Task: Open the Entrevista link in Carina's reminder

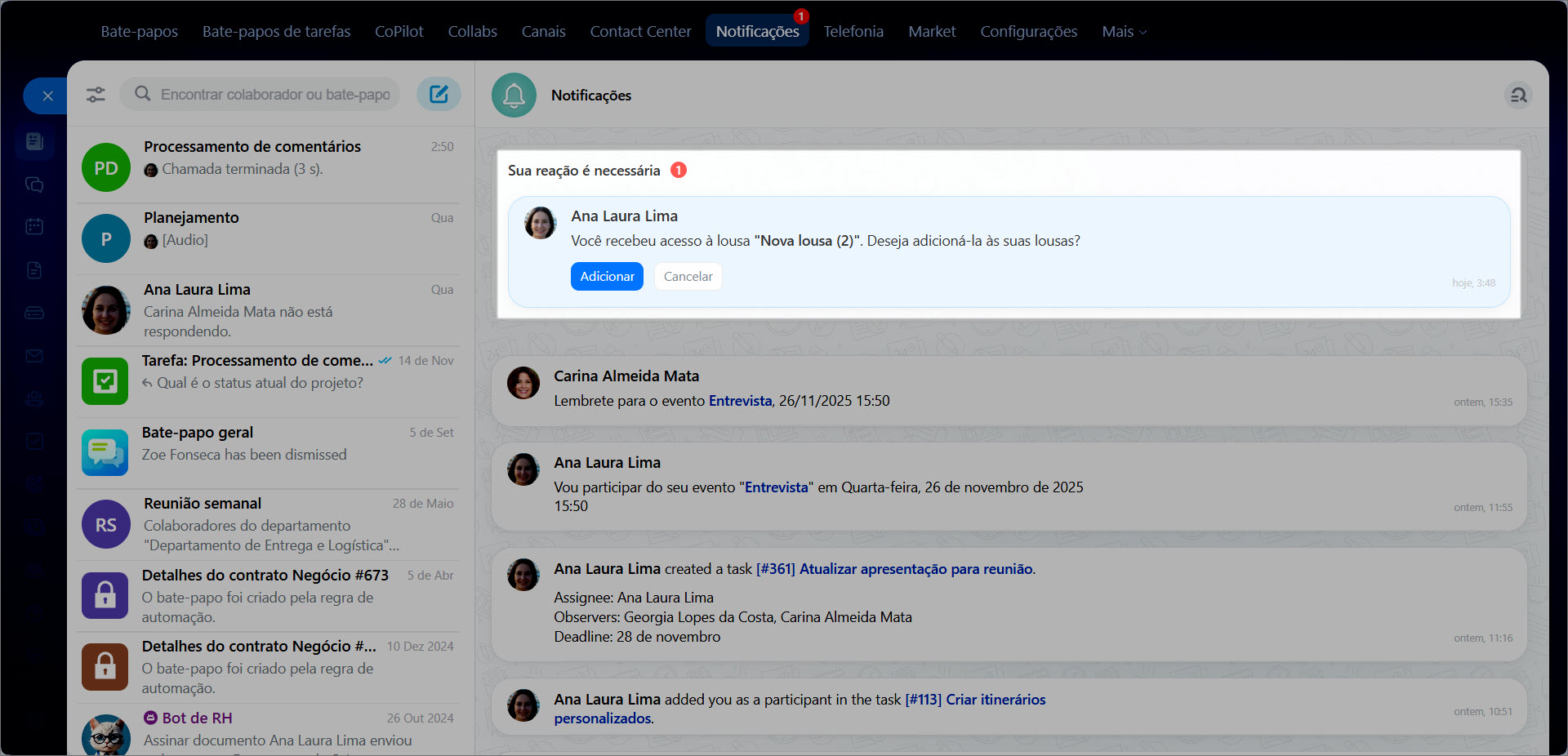Action: pyautogui.click(x=740, y=401)
